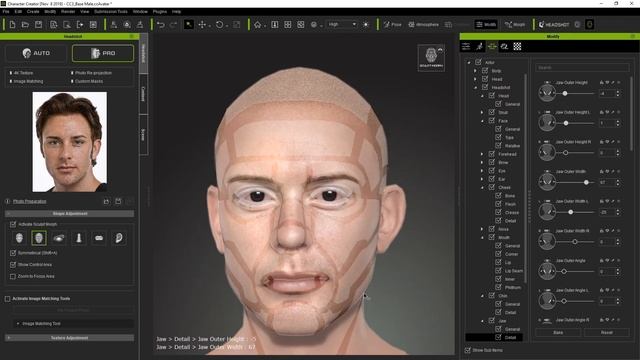Expand the Body node in morph tree
The width and height of the screenshot is (640, 360).
[475, 71]
